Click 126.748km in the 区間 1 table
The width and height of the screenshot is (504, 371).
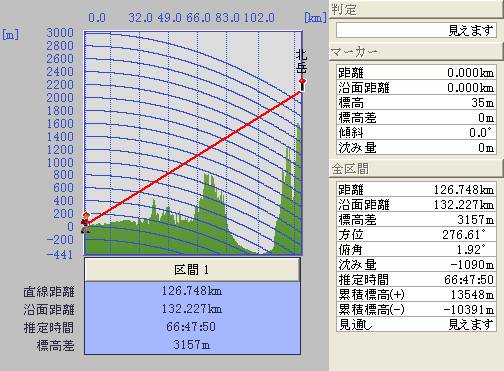point(192,291)
